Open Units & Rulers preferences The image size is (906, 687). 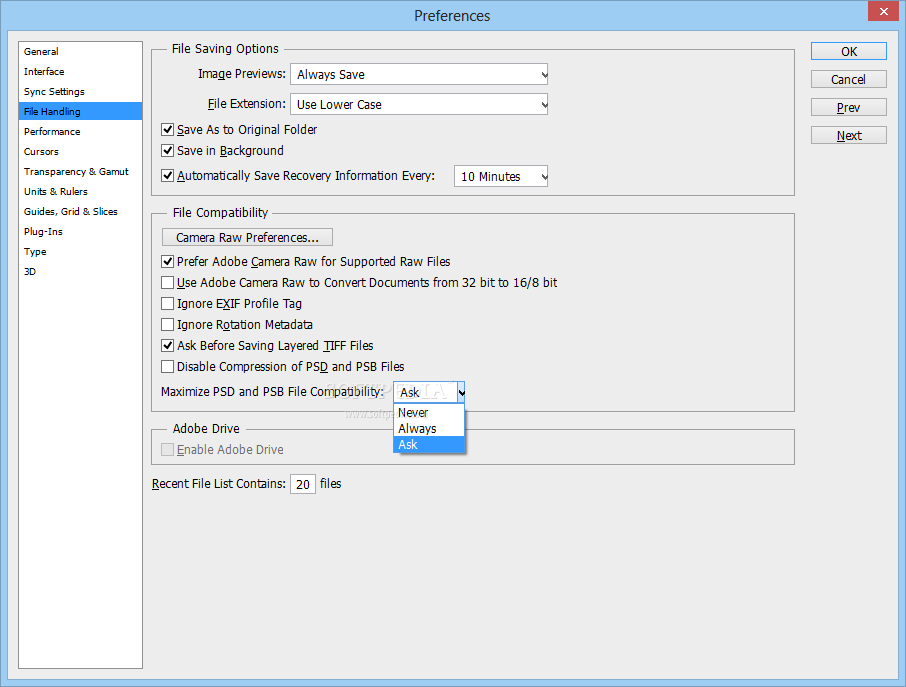(80, 191)
